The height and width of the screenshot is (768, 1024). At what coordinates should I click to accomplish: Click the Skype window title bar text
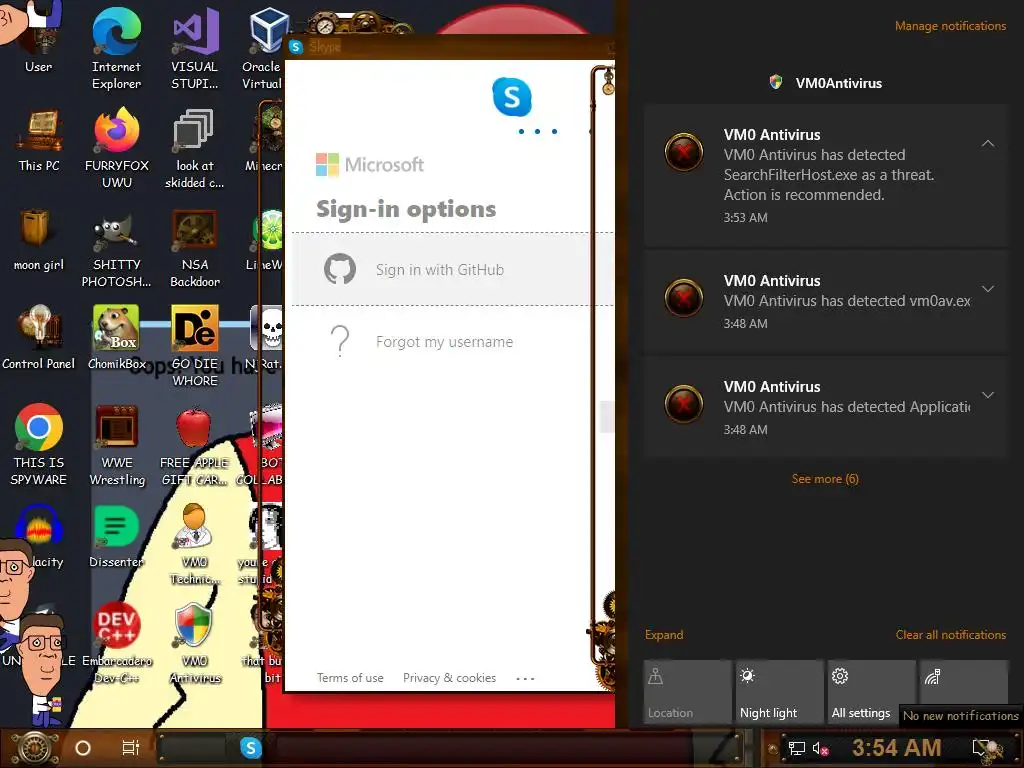tap(325, 46)
